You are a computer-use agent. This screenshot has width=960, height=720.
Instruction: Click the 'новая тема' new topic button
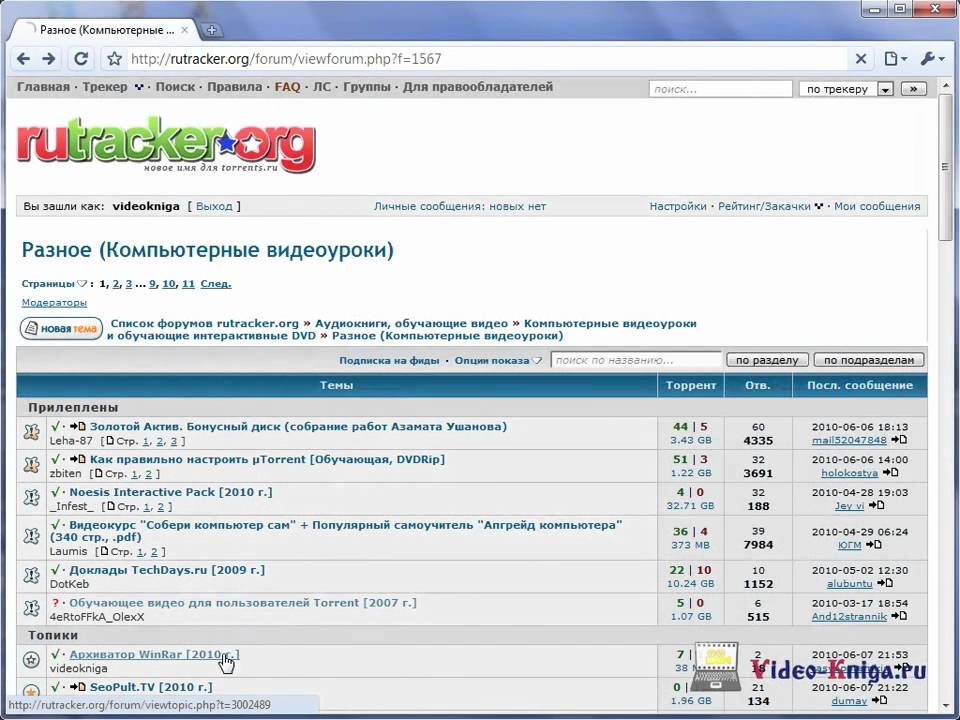coord(61,329)
